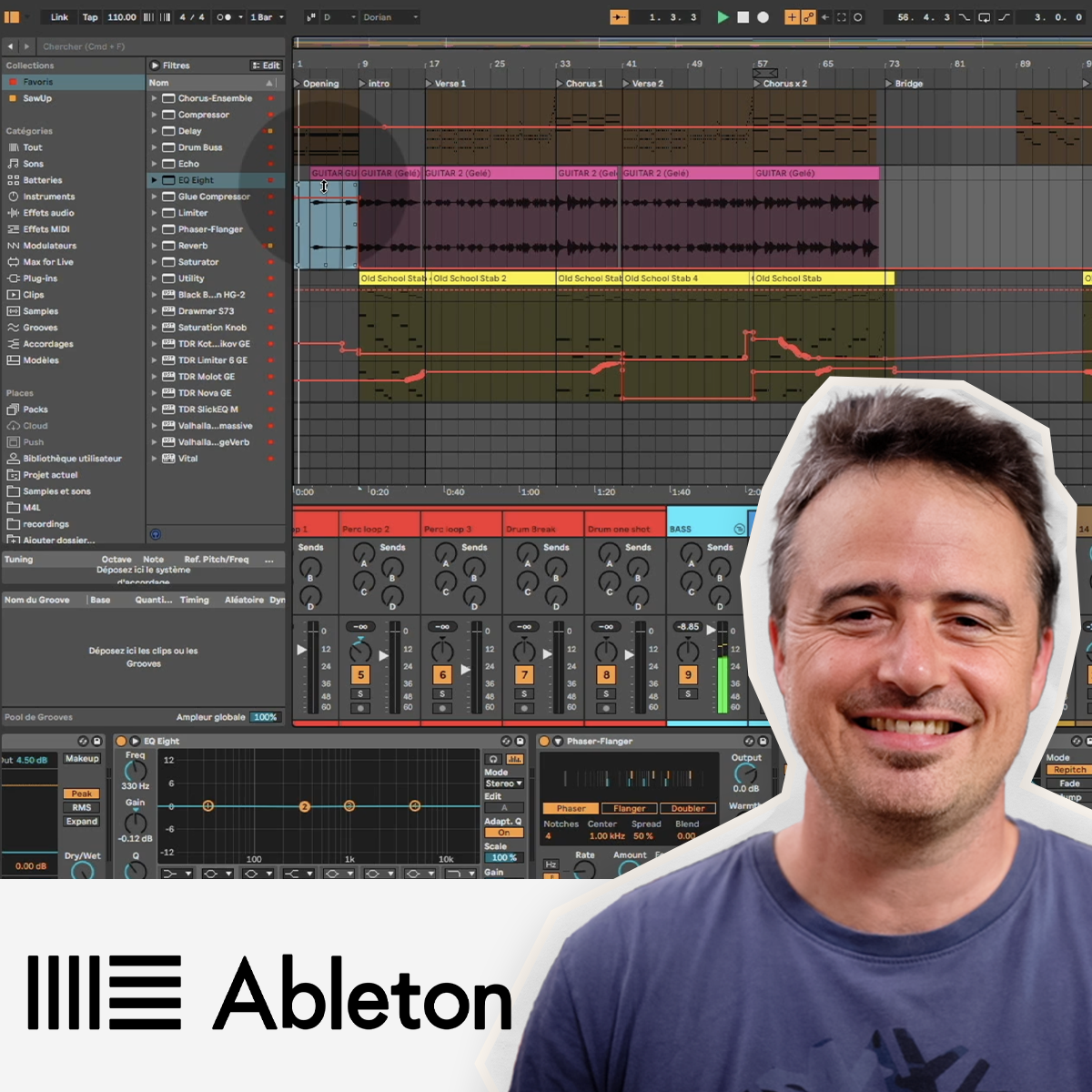The image size is (1092, 1092).
Task: Click the Ampleur globale 100% slider
Action: coord(264,716)
